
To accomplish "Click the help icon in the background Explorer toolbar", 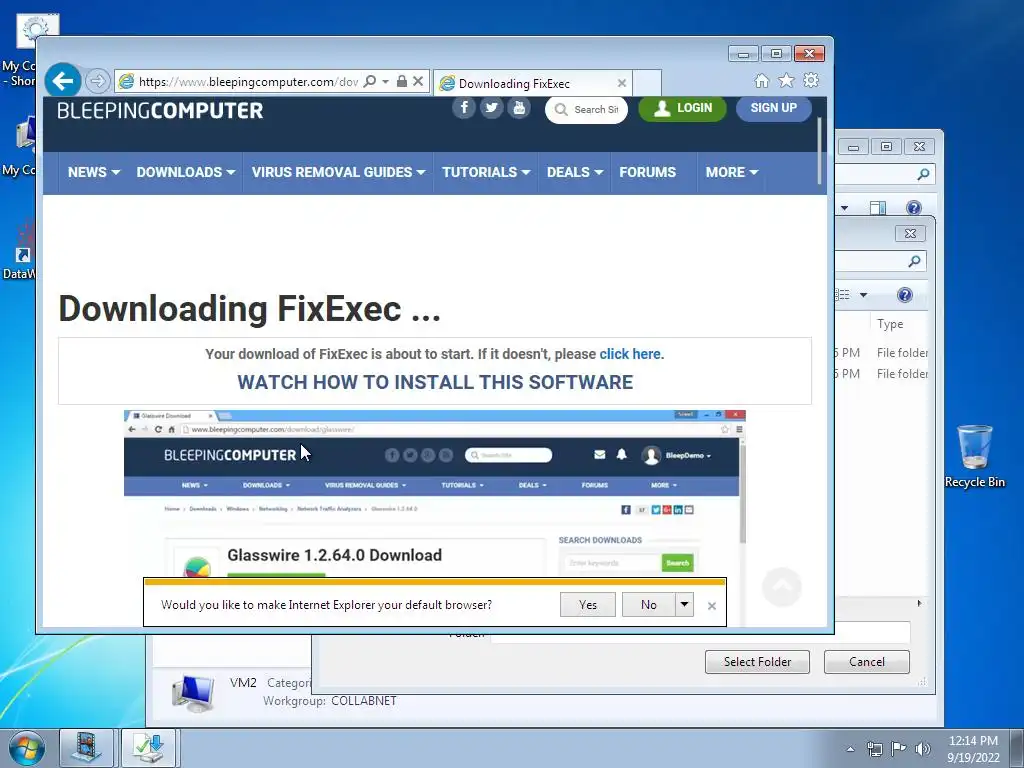I will (x=914, y=208).
